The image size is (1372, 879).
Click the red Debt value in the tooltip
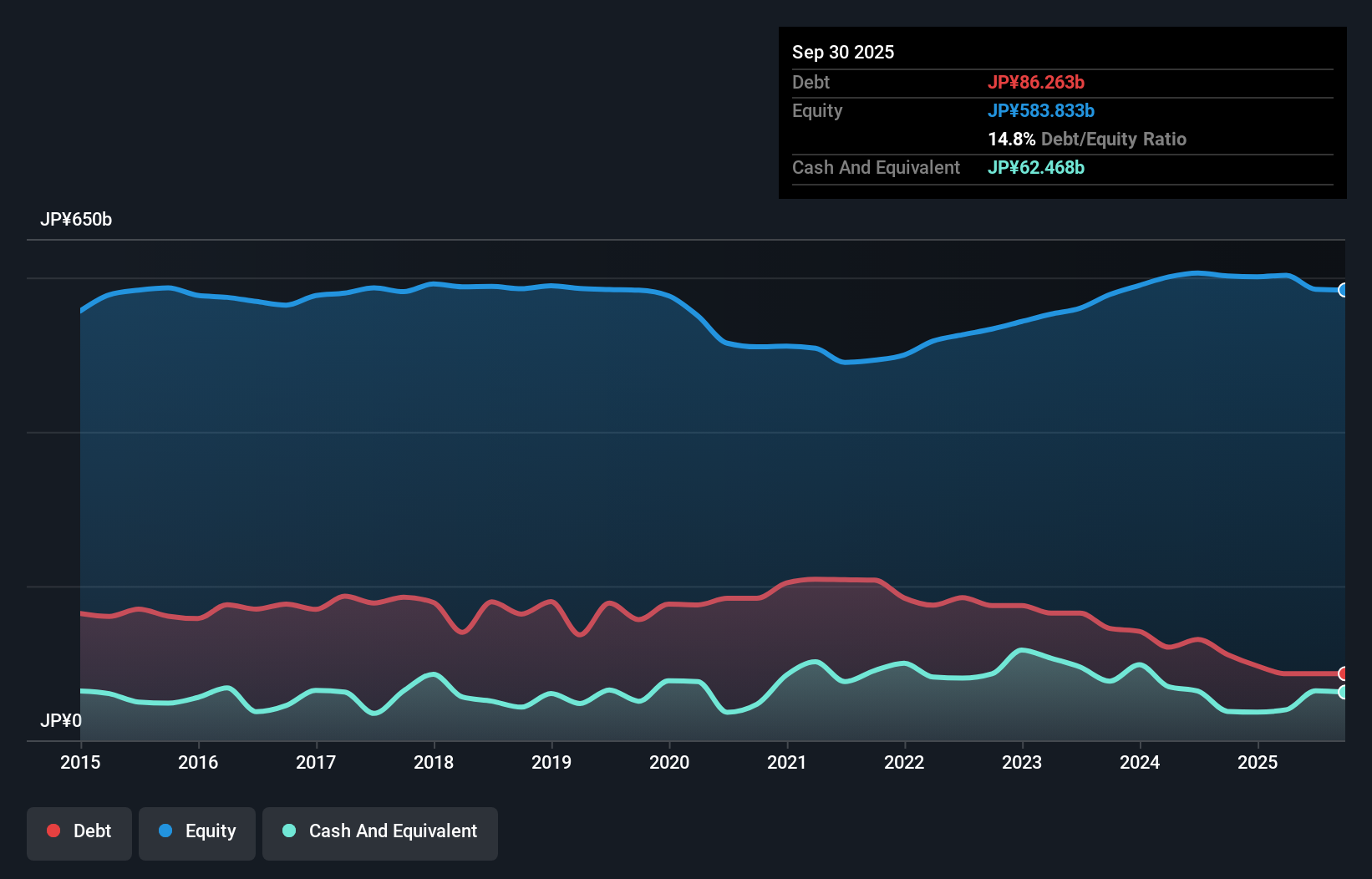pos(1037,82)
